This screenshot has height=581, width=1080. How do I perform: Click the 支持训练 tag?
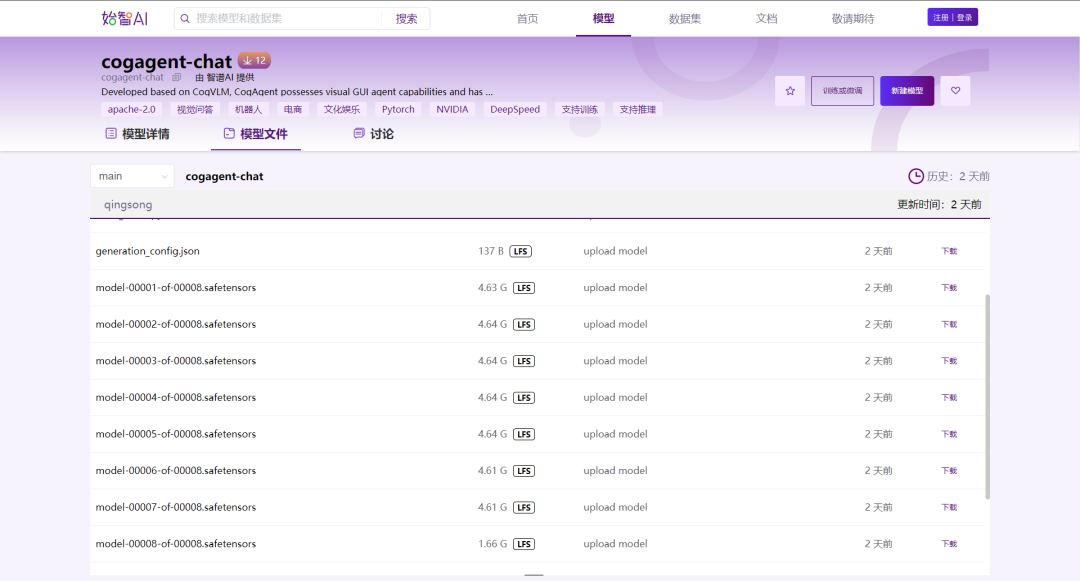point(579,109)
